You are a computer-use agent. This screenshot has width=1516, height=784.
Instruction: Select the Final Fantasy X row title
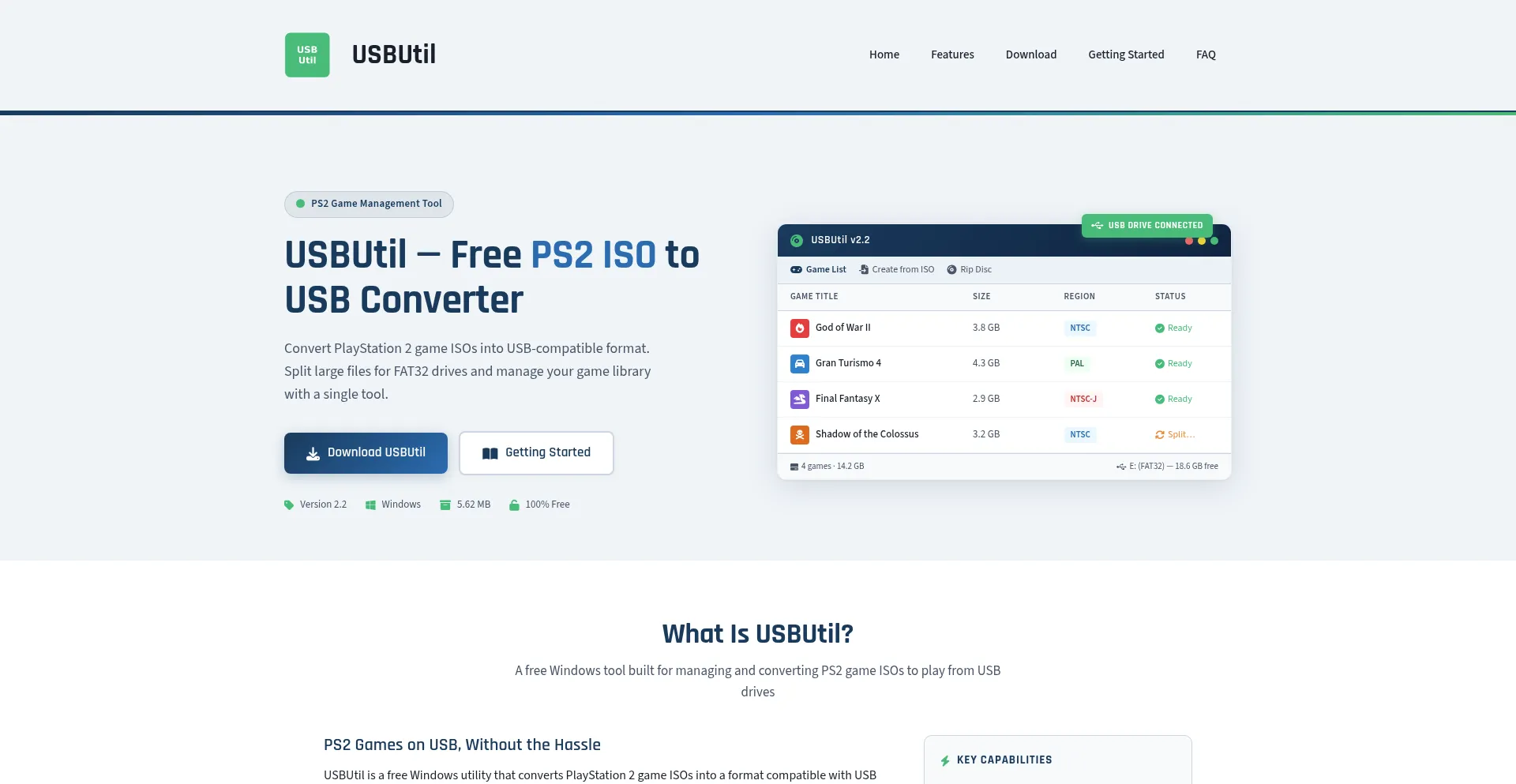848,399
